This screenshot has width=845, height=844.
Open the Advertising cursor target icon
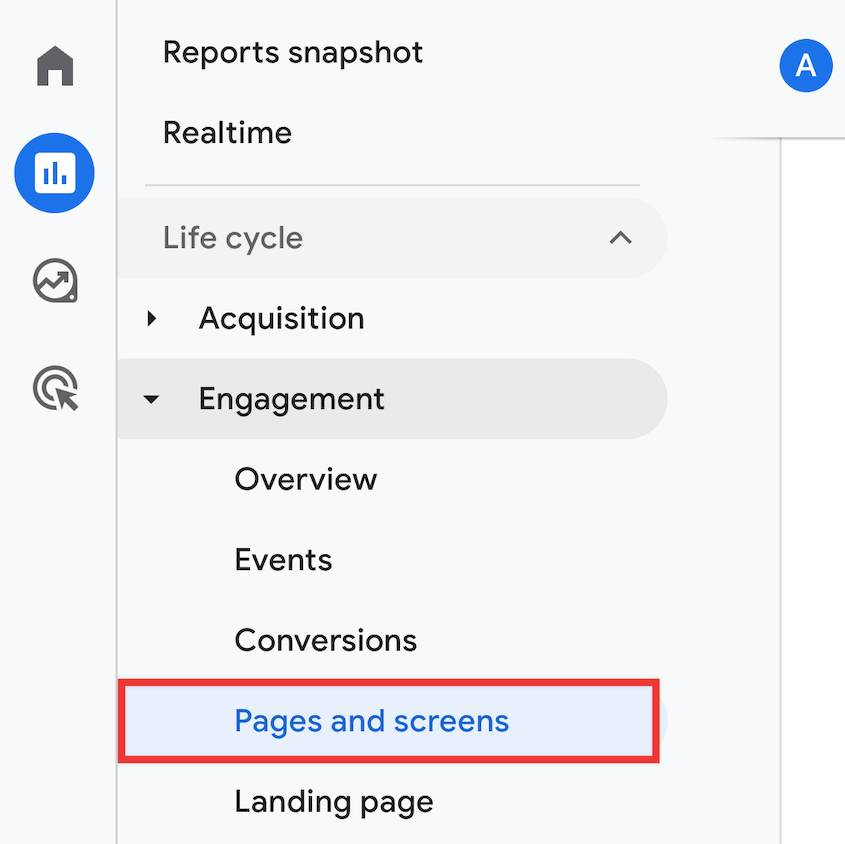(x=56, y=388)
